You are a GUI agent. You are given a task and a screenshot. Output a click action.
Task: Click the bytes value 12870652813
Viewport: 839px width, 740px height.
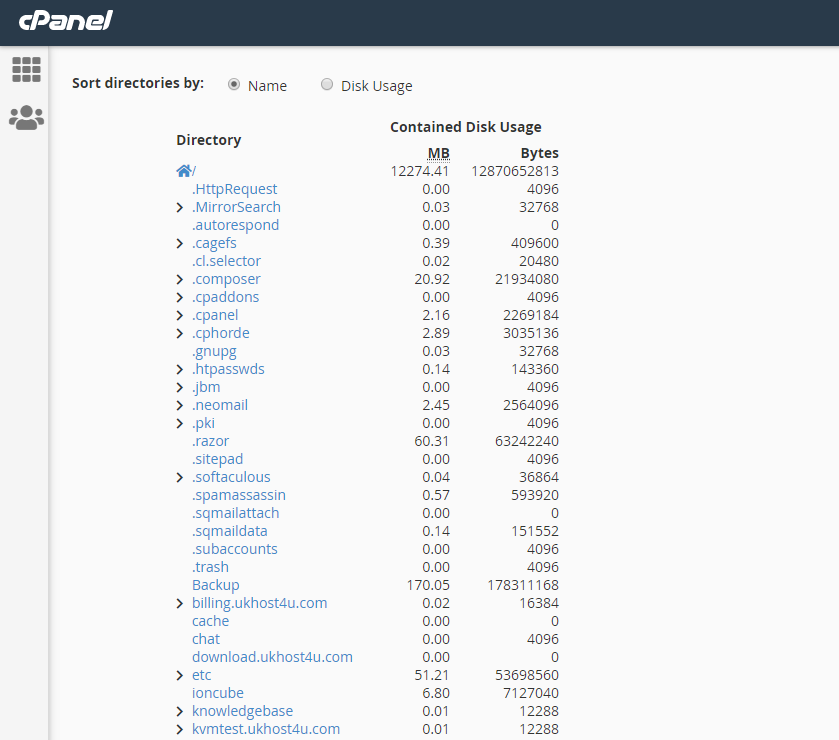(515, 171)
